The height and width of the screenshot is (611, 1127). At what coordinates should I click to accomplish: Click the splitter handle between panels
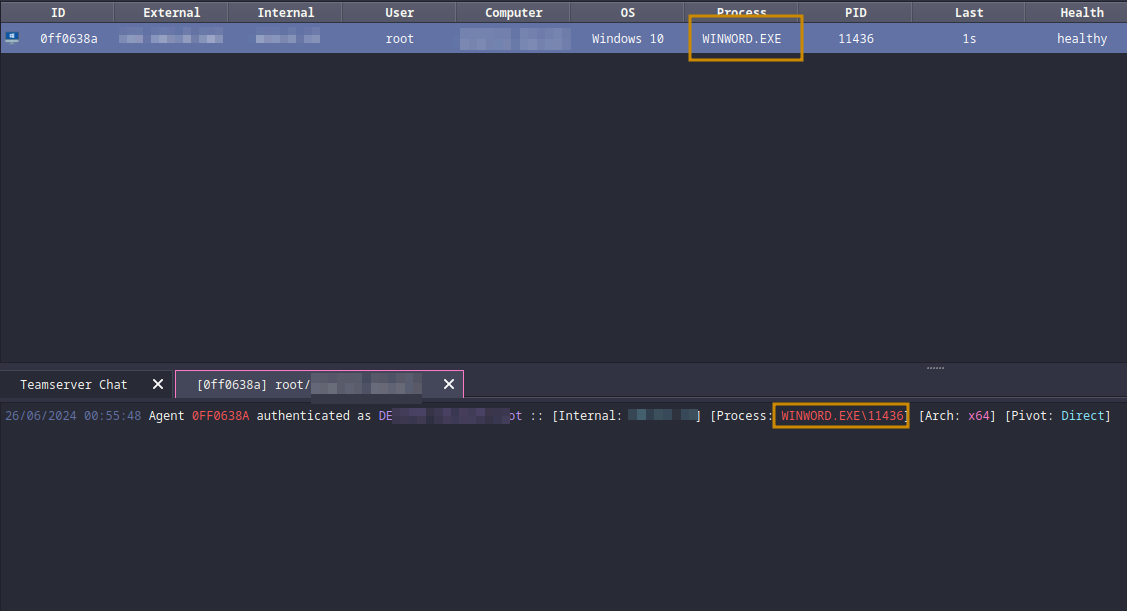pyautogui.click(x=935, y=367)
